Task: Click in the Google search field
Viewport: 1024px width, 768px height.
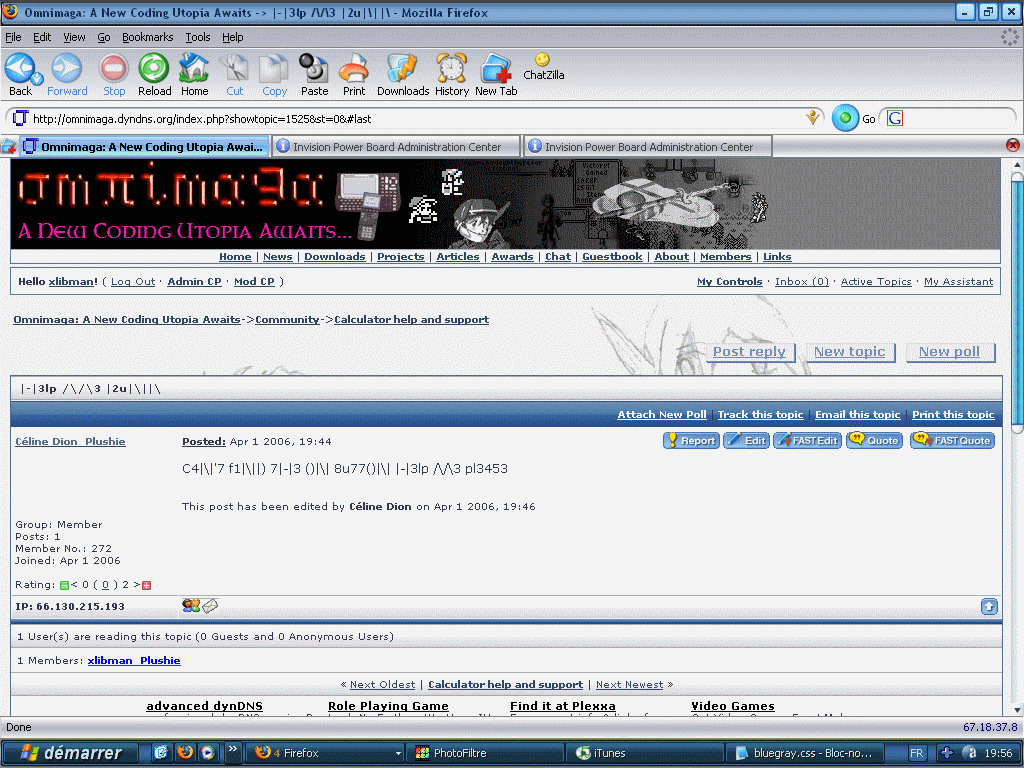Action: [x=957, y=118]
